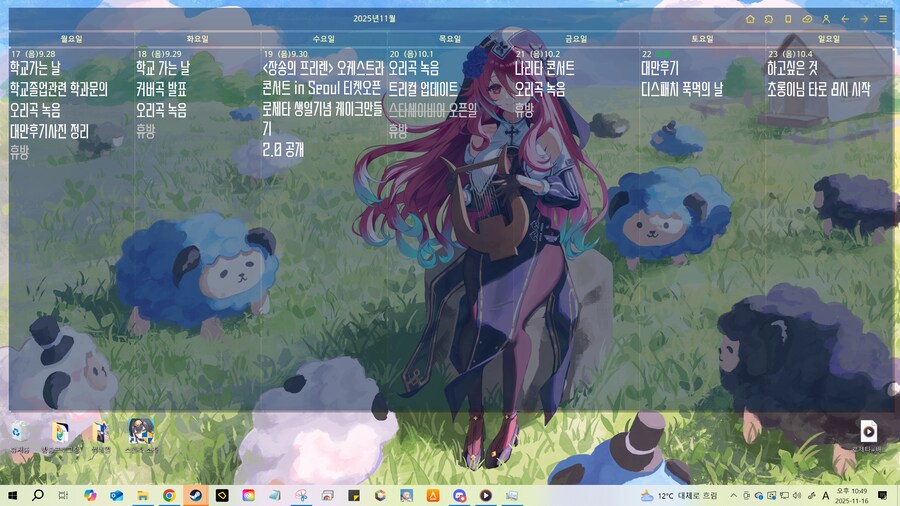Click the date label '23 (음)10.4'
This screenshot has height=506, width=900.
pos(790,54)
